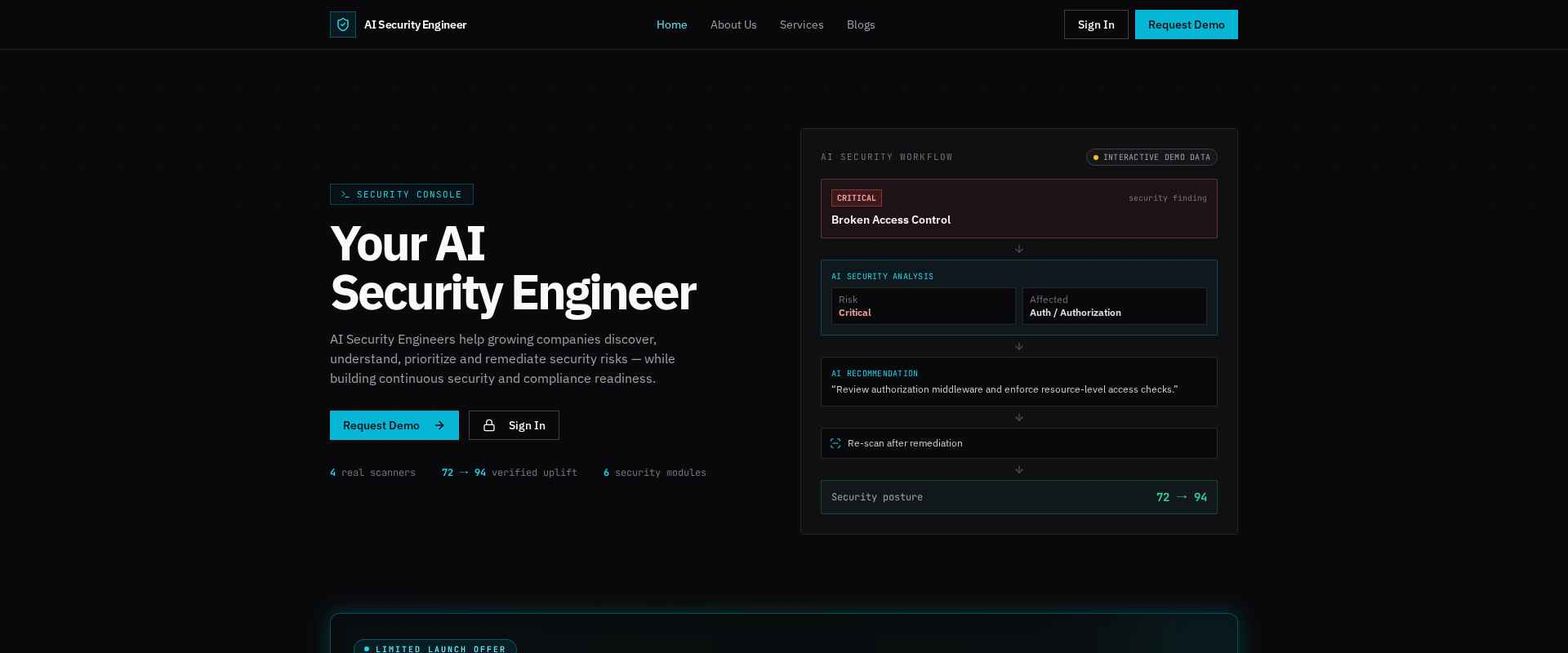Click the shield logo icon in header
This screenshot has width=1568, height=653.
click(x=343, y=25)
